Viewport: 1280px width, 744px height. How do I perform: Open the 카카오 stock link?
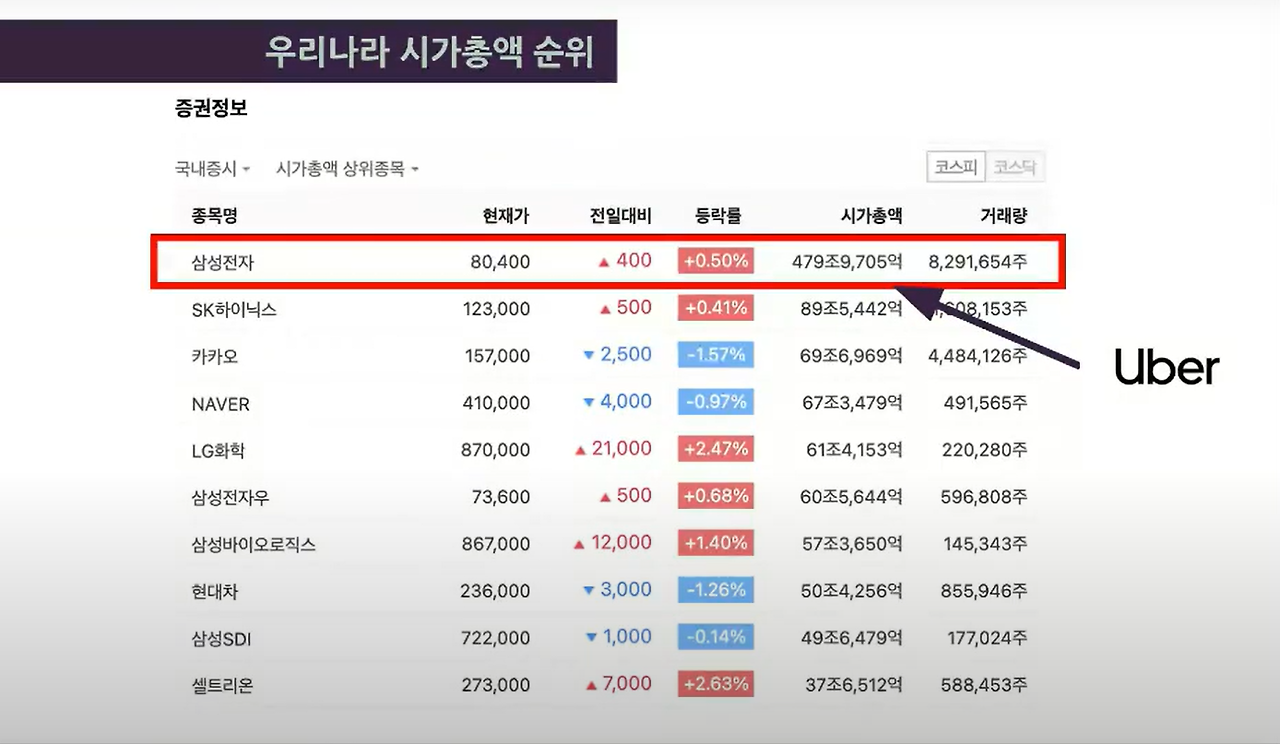click(x=215, y=357)
